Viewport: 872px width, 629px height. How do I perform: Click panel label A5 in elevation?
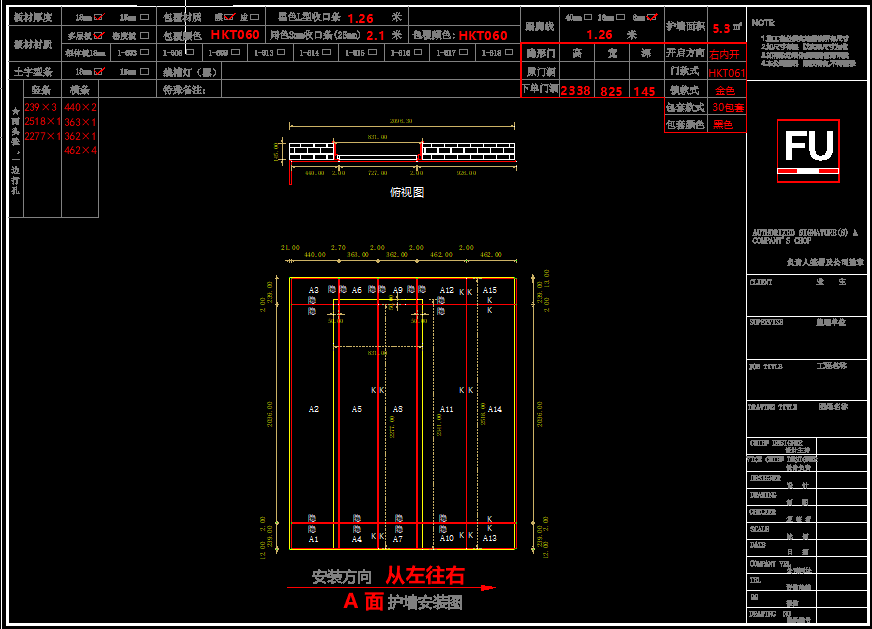(x=356, y=409)
